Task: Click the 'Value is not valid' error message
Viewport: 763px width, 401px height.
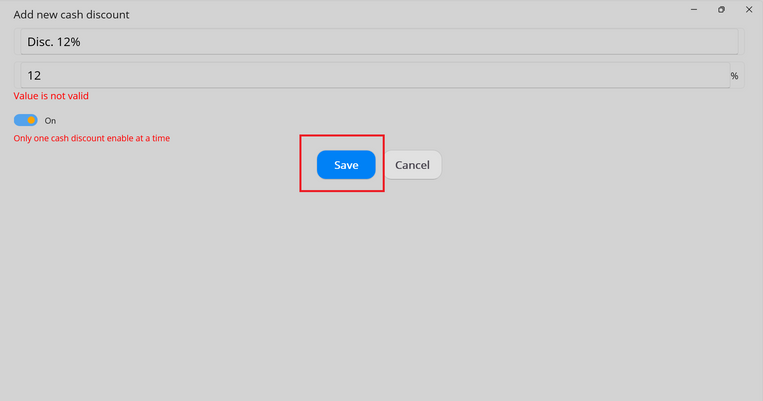Action: tap(51, 96)
